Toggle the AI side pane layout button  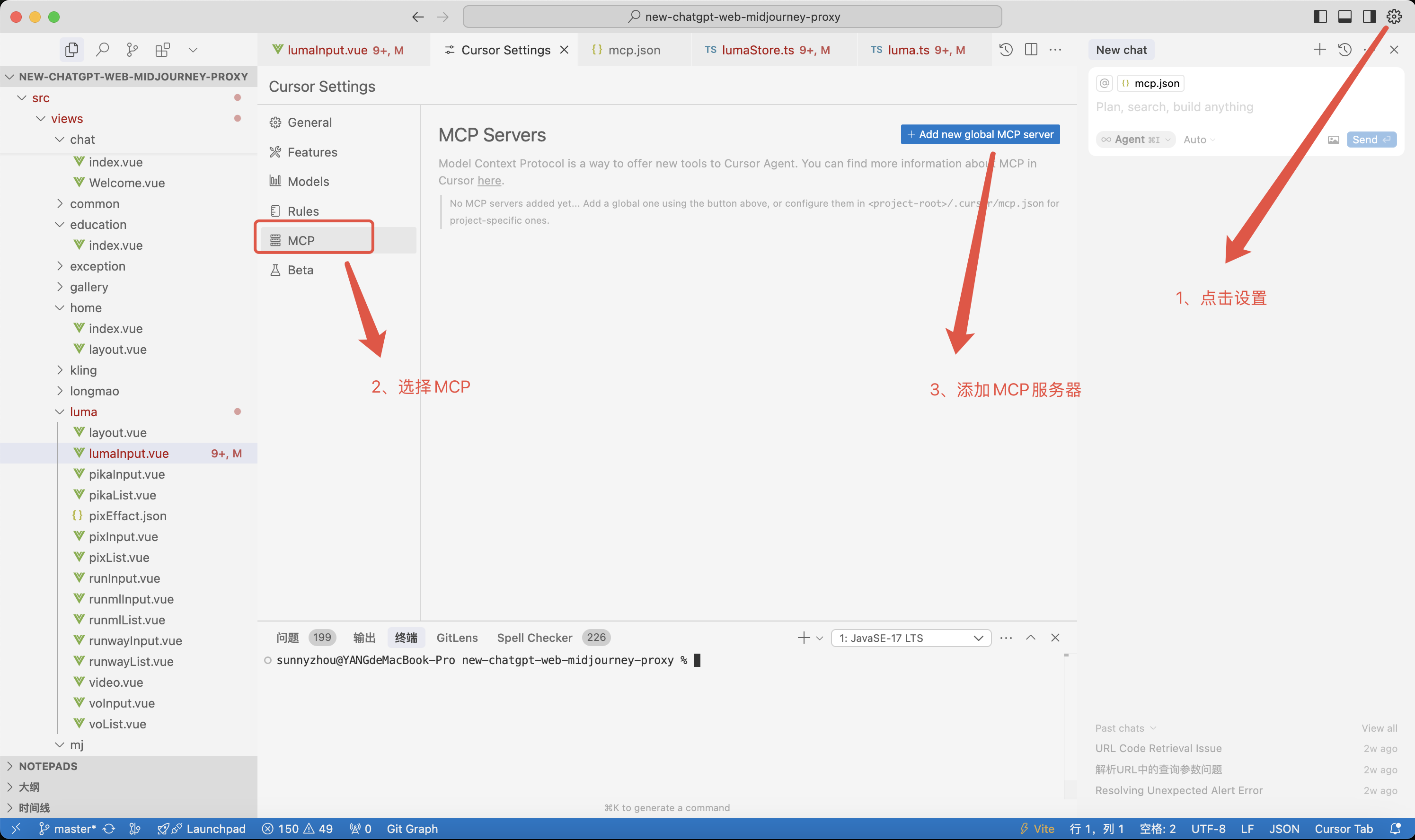click(1369, 17)
